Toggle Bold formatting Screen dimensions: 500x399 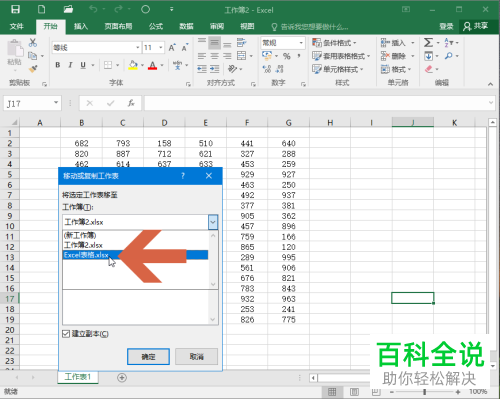tap(58, 65)
